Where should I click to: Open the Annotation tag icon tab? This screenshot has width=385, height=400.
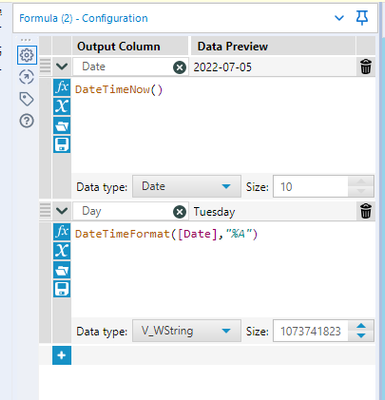point(27,99)
